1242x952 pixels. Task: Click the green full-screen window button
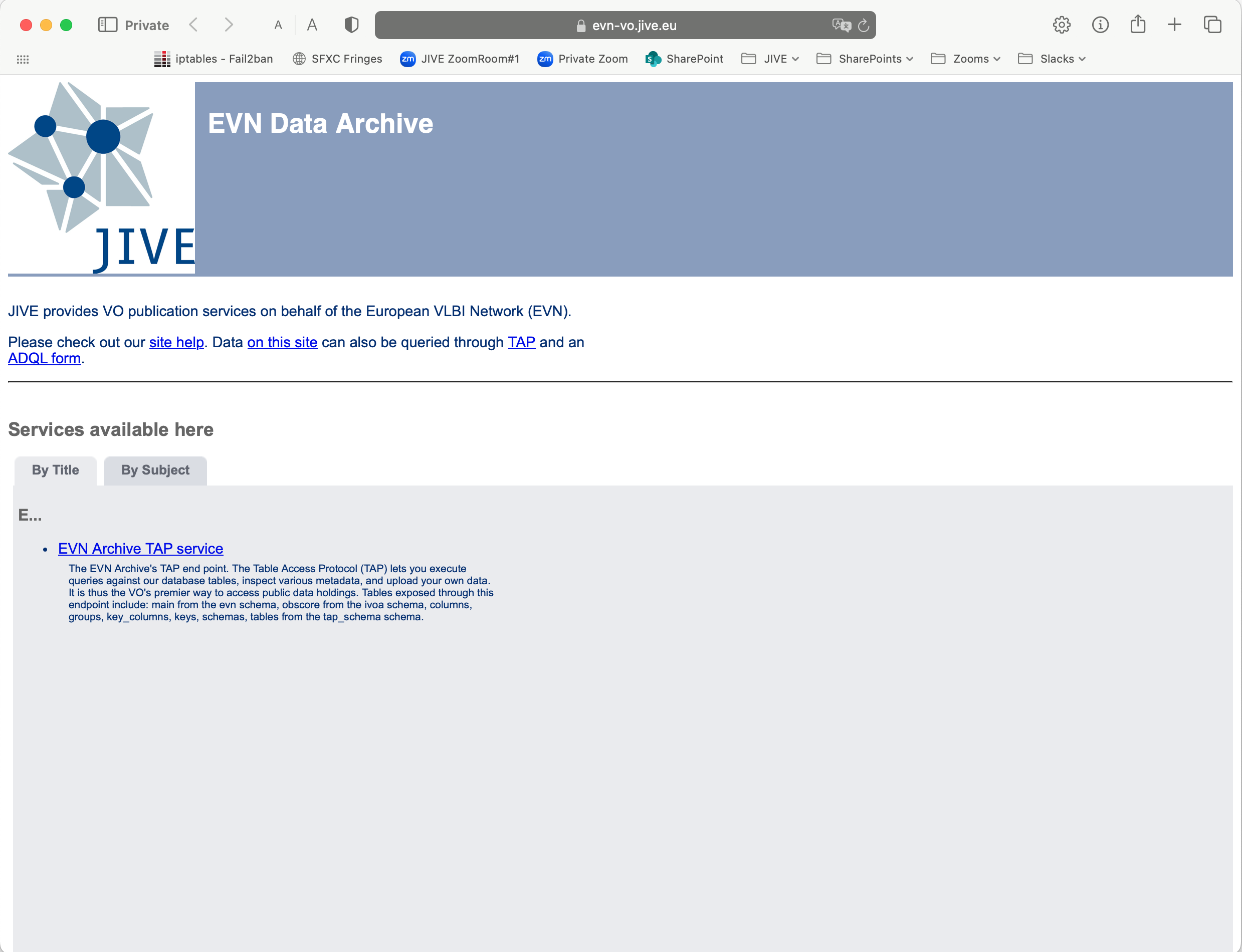click(x=66, y=25)
